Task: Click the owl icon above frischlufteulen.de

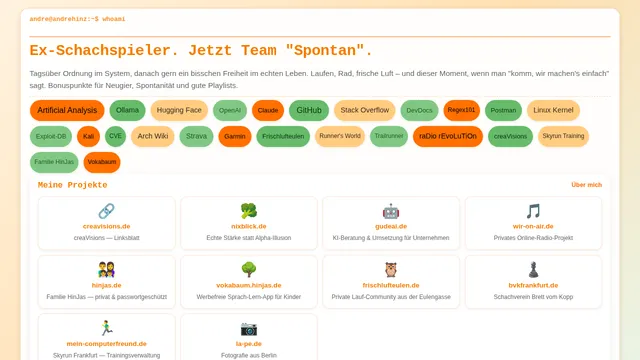Action: point(391,270)
